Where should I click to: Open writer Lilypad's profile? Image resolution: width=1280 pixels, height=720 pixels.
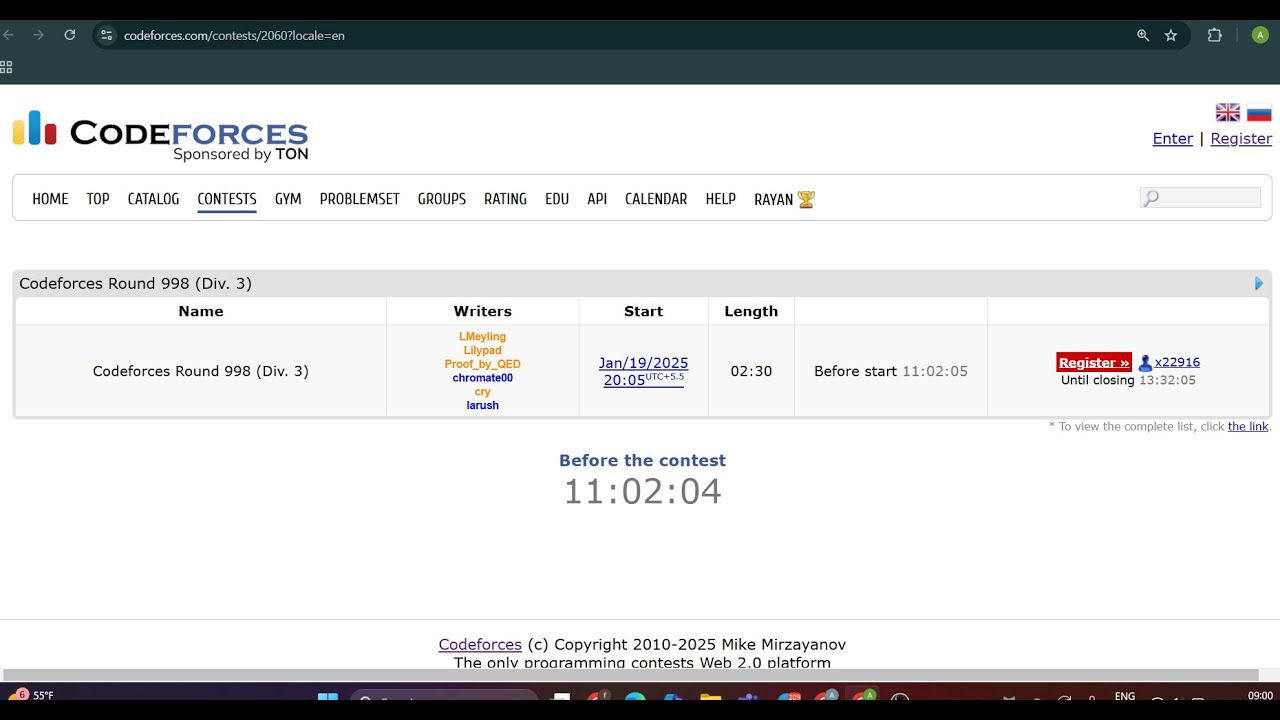coord(482,351)
